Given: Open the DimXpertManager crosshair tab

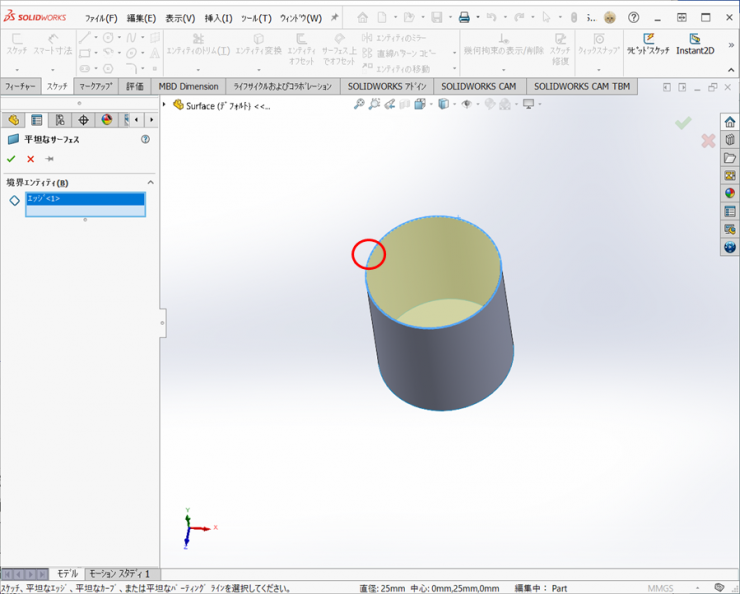Looking at the screenshot, I should coord(84,120).
